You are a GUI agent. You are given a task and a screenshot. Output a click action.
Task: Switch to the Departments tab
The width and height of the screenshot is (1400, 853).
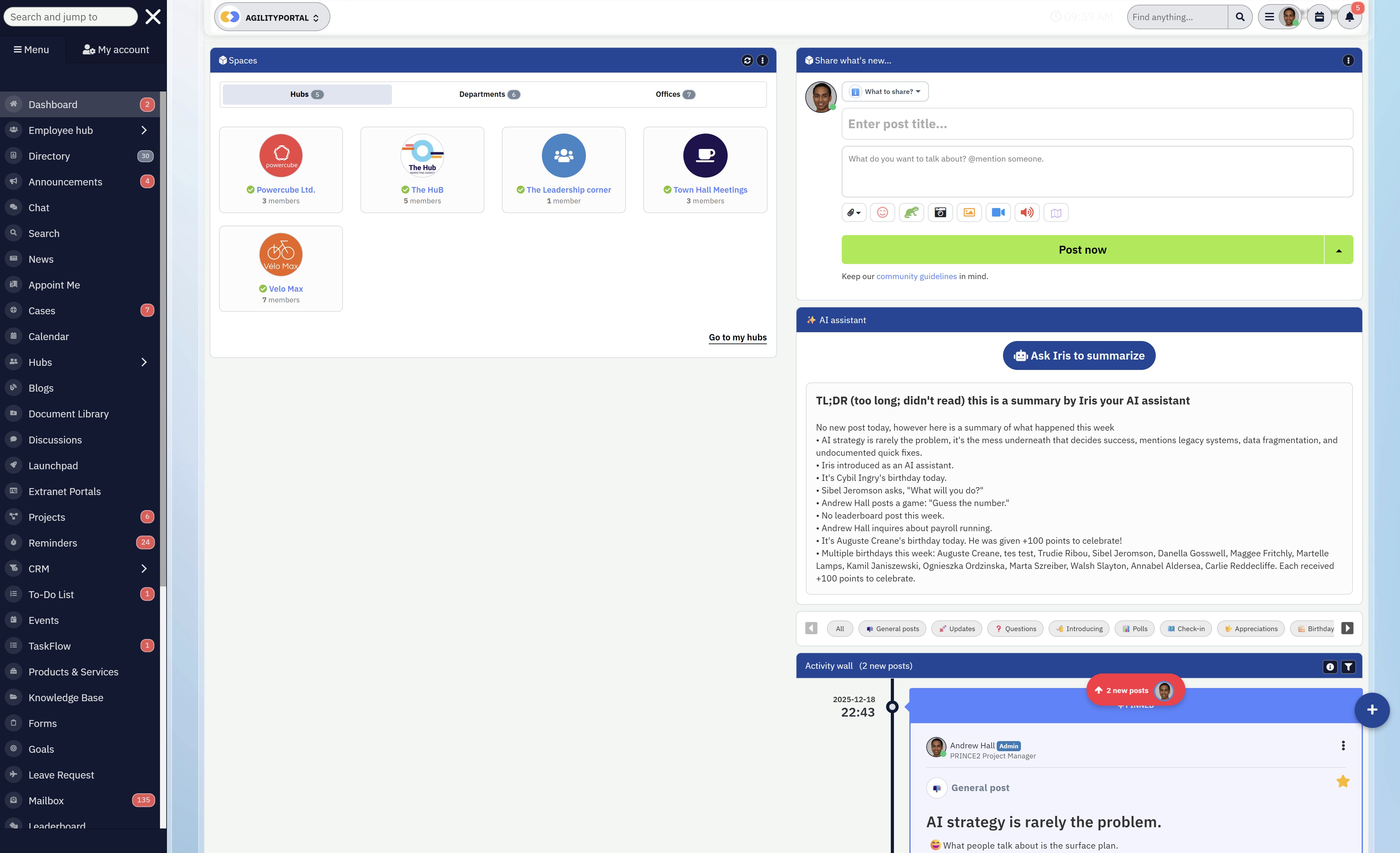click(489, 94)
